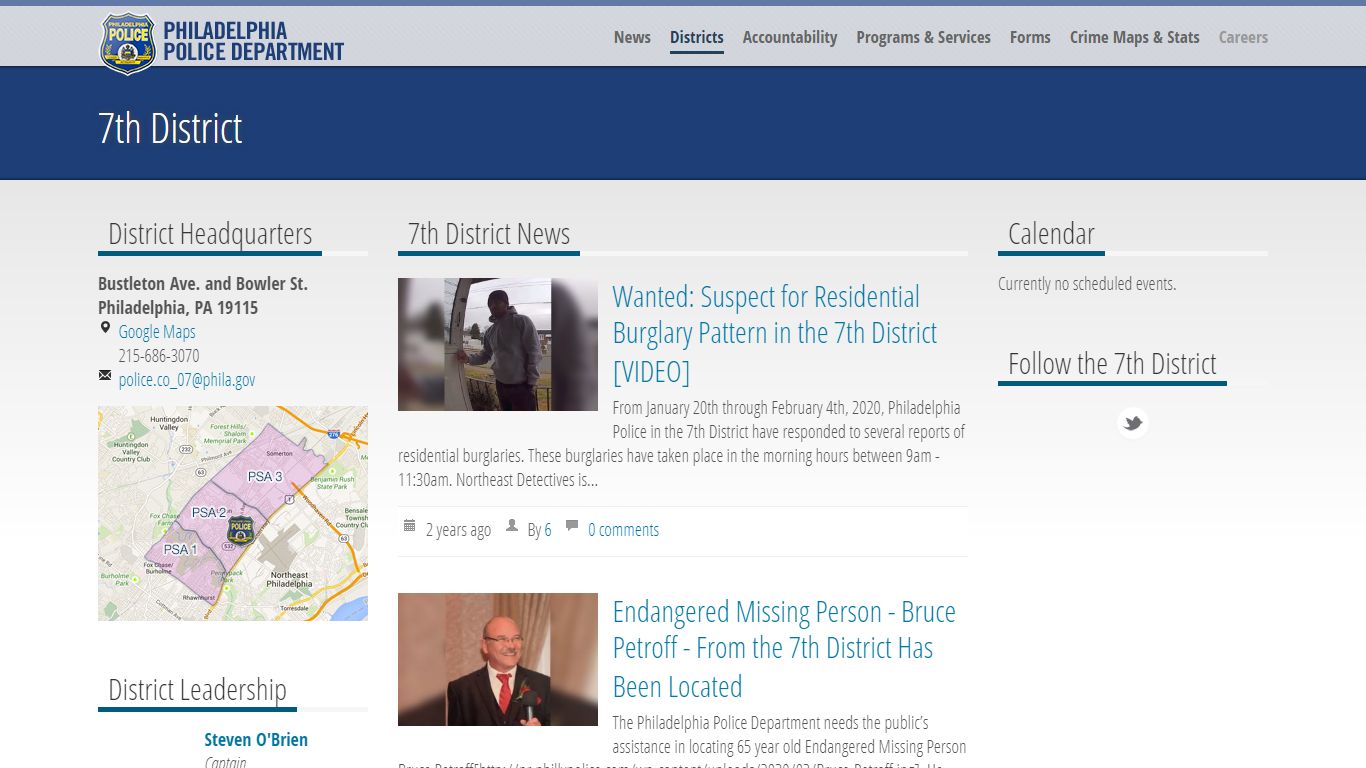The image size is (1366, 768).
Task: Click the '7th District News' heading
Action: [x=489, y=234]
